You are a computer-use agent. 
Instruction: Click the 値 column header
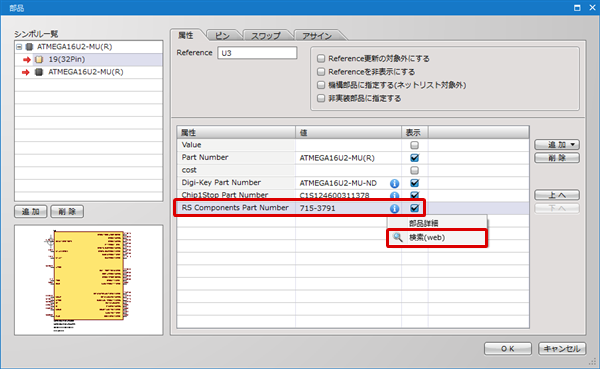click(x=348, y=132)
